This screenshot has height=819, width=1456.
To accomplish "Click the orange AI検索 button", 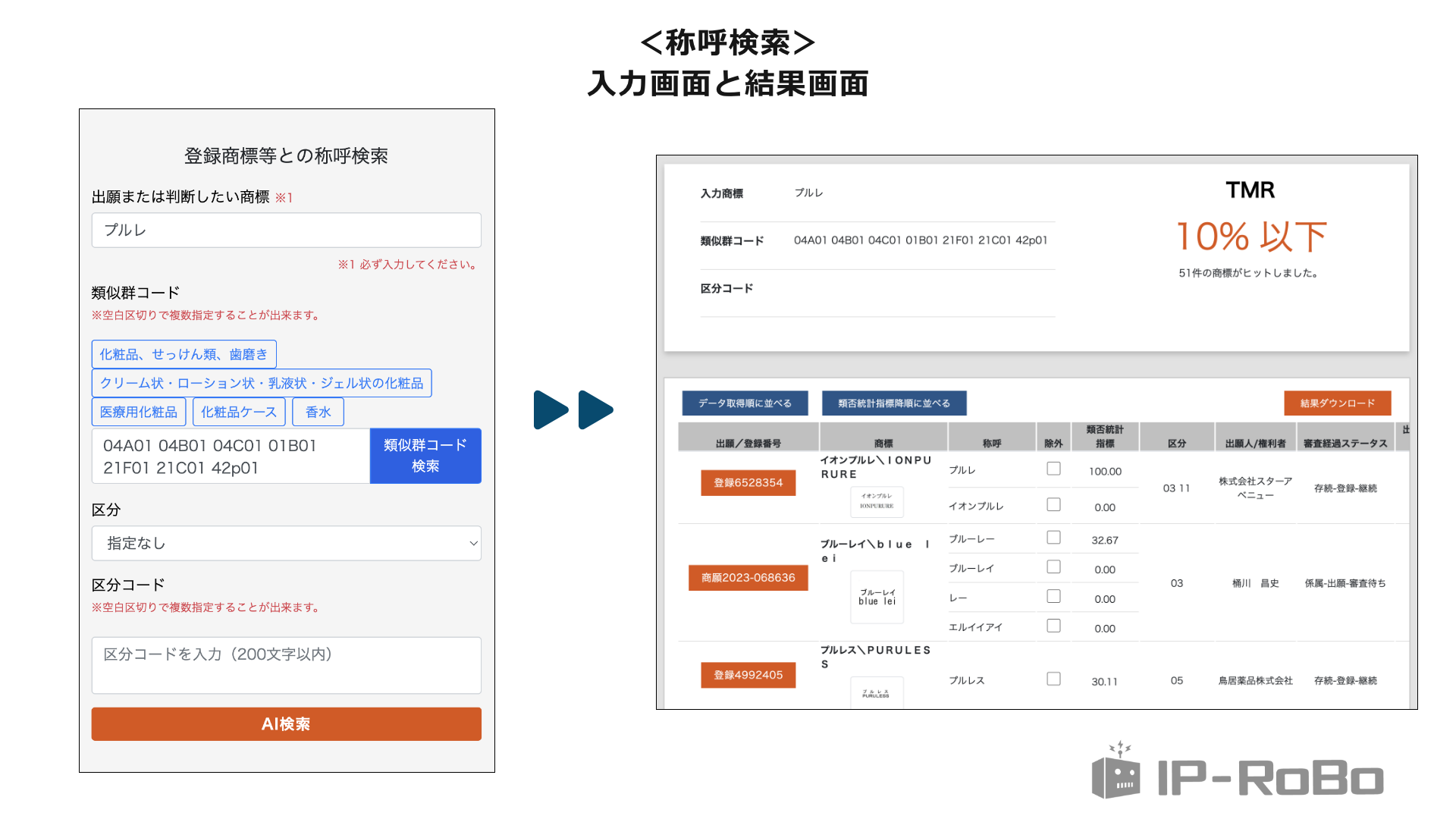I will tap(286, 724).
